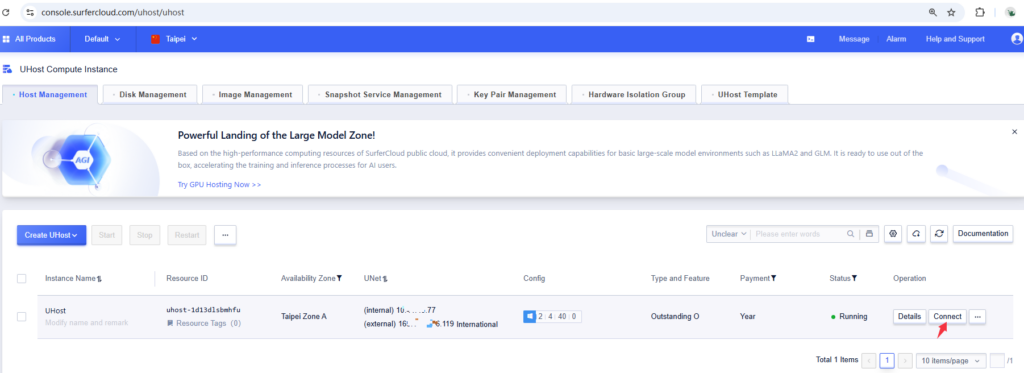This screenshot has height=373, width=1024.
Task: Expand the Default project dropdown
Action: [x=103, y=39]
